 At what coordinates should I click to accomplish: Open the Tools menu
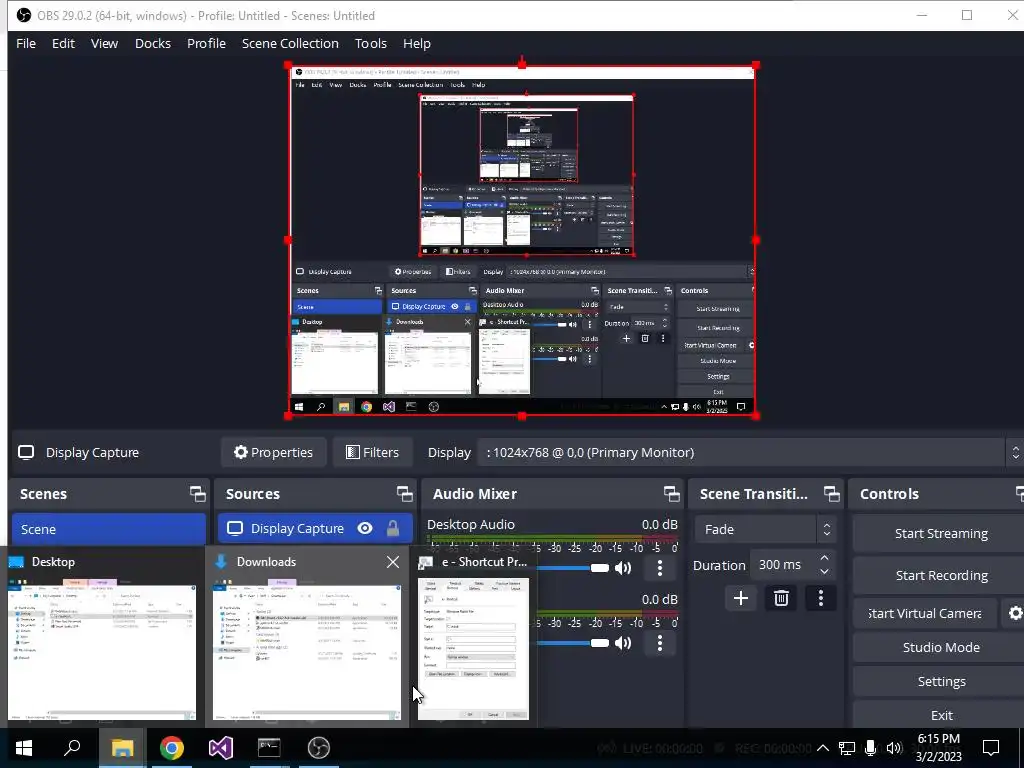coord(371,44)
